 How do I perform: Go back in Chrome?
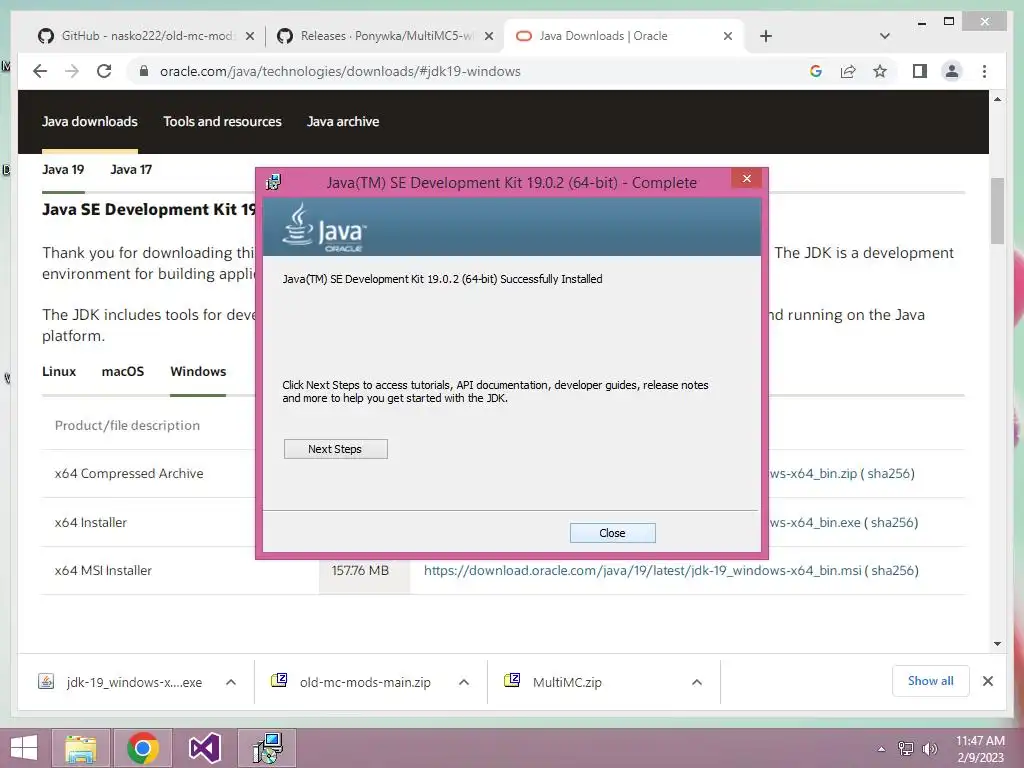click(x=40, y=71)
